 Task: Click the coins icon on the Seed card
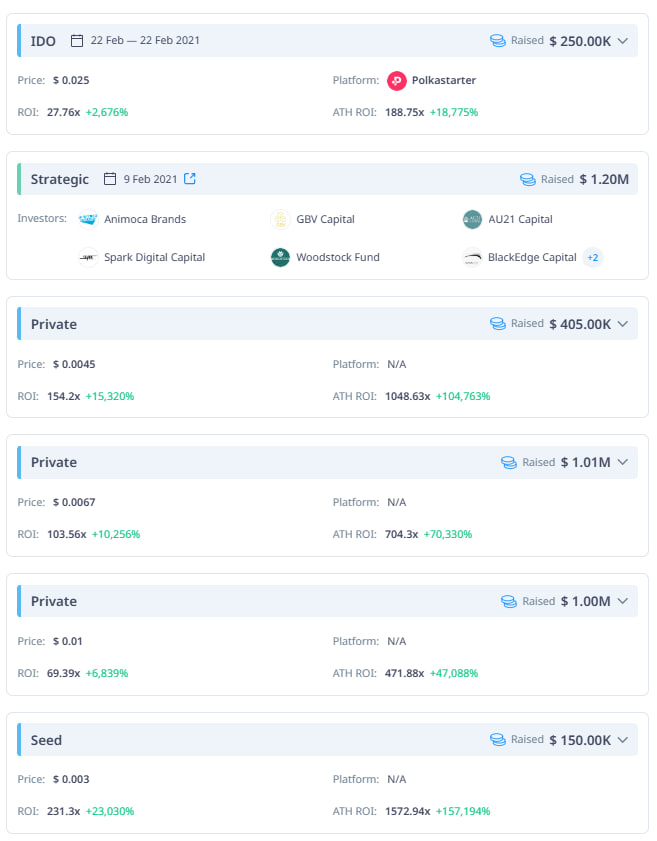(496, 739)
